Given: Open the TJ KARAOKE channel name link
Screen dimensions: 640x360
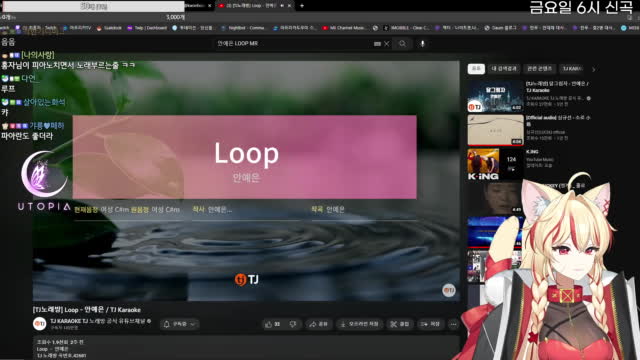Looking at the screenshot, I should point(100,321).
